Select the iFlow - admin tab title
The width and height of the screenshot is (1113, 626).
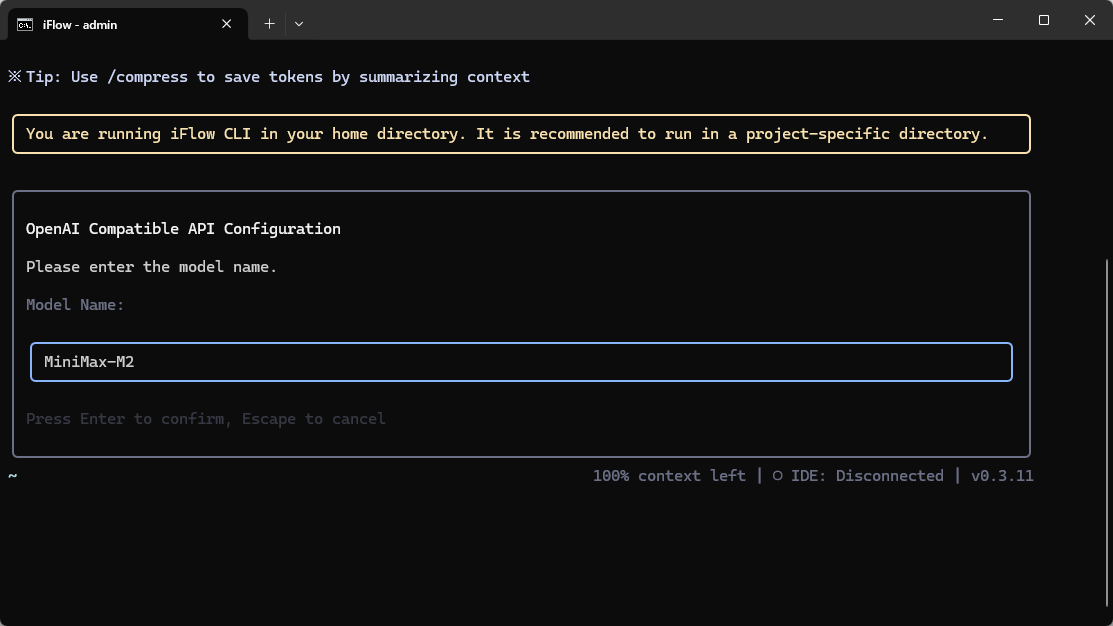click(80, 24)
